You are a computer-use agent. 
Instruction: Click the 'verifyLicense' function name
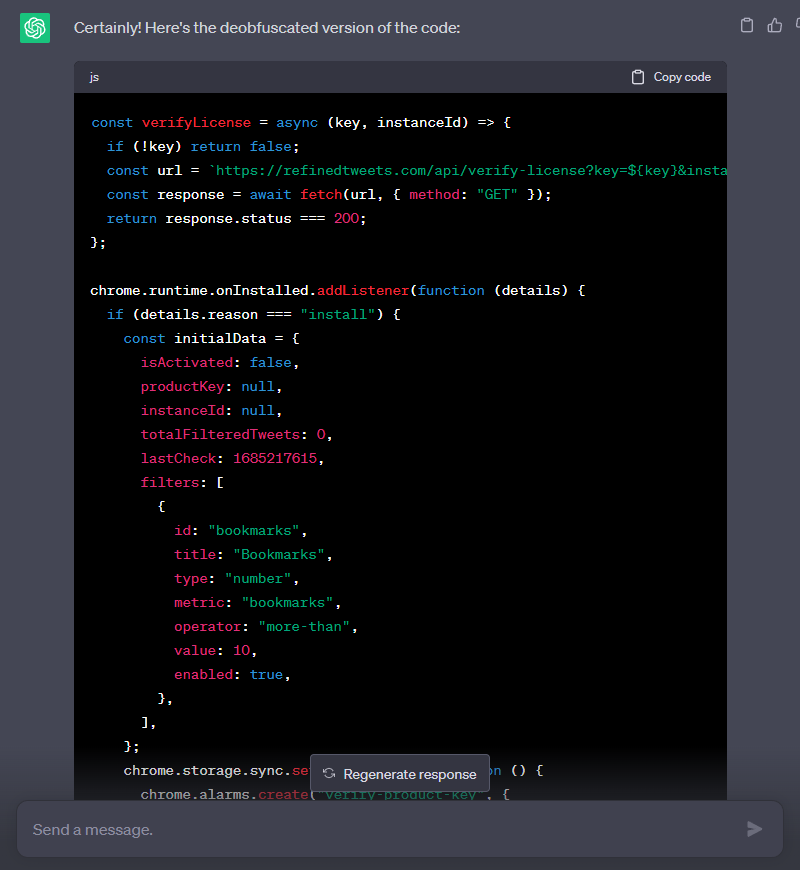point(196,123)
